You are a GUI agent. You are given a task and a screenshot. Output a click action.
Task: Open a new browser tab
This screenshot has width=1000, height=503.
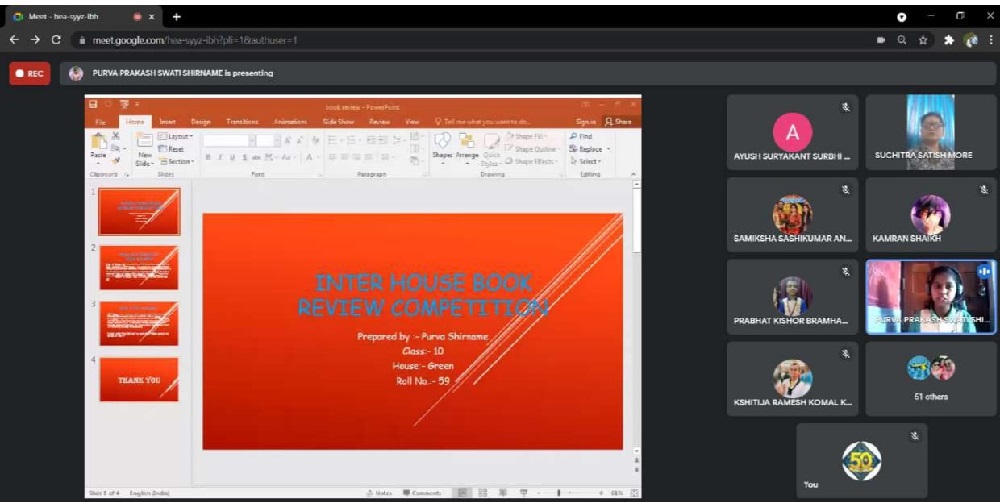(177, 16)
